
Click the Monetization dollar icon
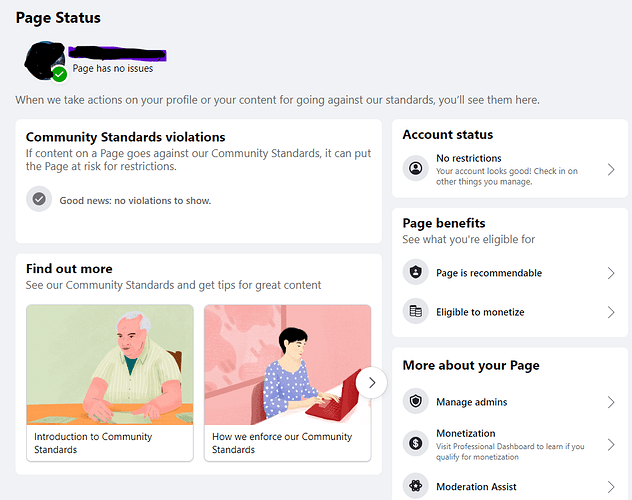click(415, 444)
